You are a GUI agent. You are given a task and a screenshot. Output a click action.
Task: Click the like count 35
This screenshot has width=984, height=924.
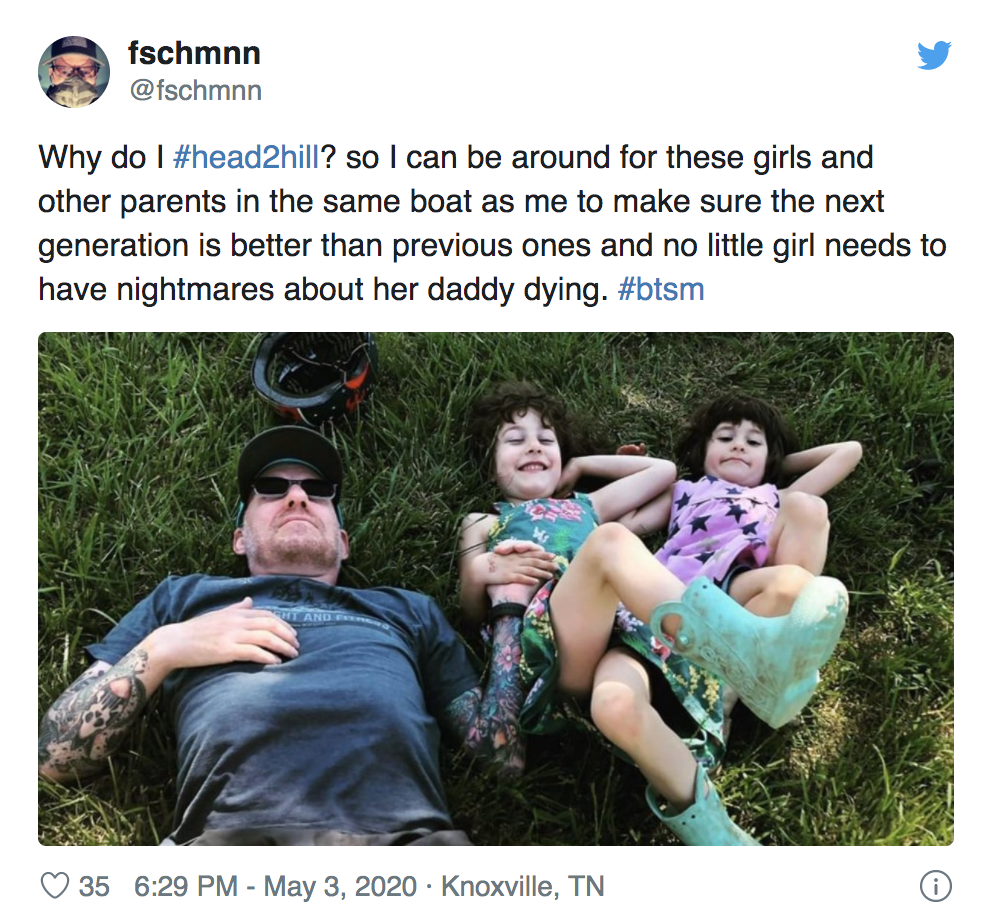pos(94,886)
